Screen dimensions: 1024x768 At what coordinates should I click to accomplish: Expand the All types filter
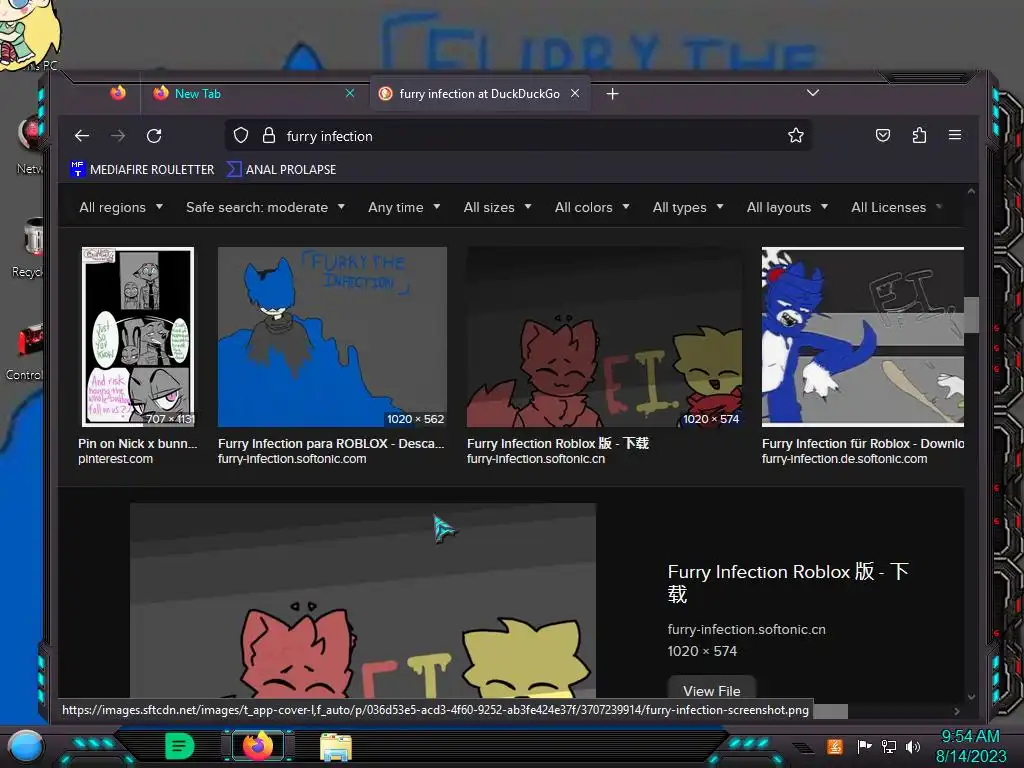coord(688,207)
